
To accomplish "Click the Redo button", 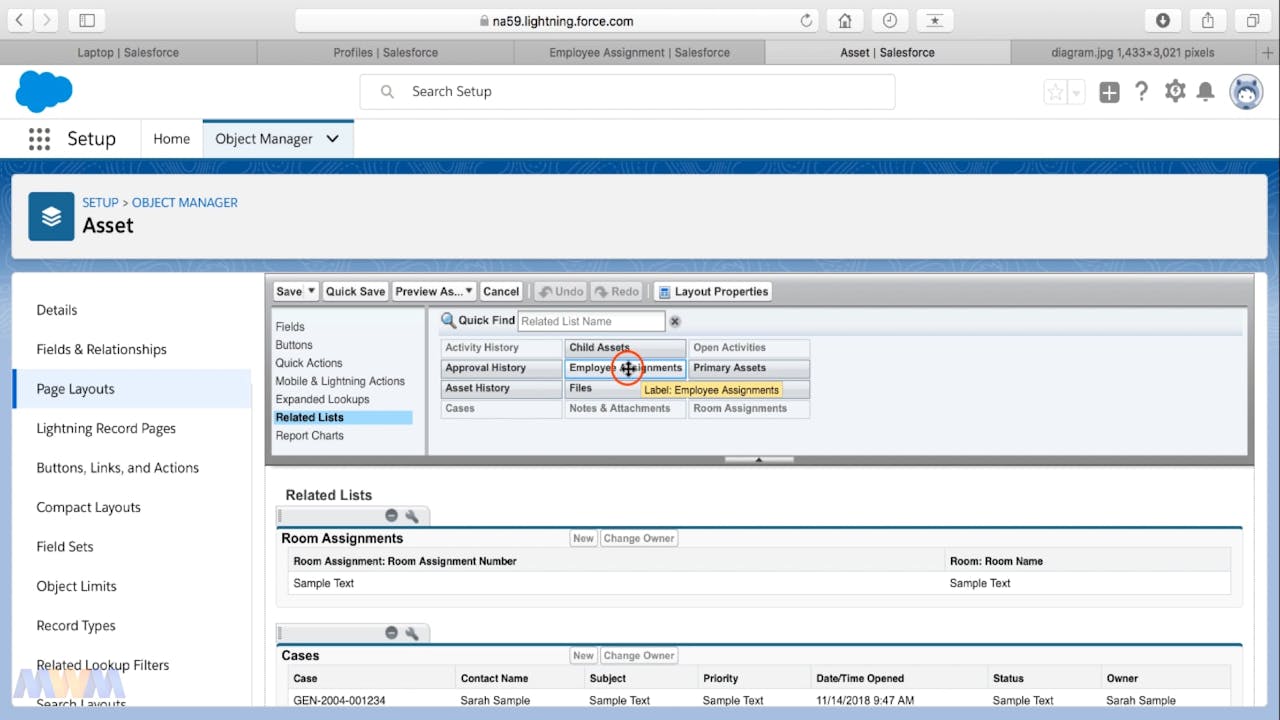I will 616,291.
